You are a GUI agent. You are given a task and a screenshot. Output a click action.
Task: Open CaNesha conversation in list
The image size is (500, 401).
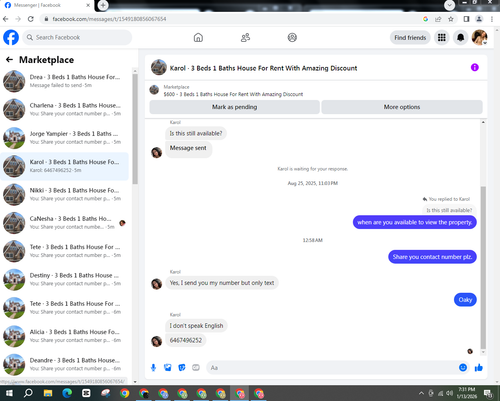click(x=64, y=223)
